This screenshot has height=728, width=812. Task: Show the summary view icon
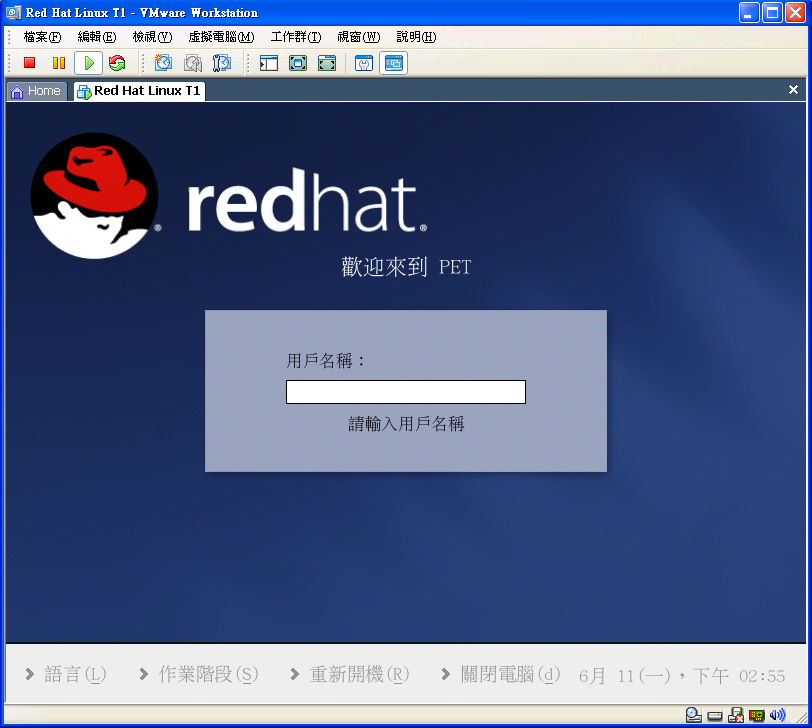tap(364, 64)
